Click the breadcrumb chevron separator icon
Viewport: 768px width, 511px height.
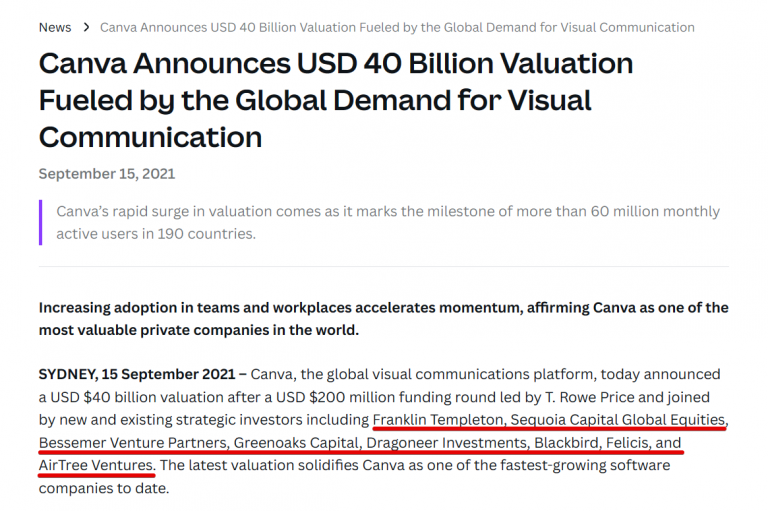[x=87, y=27]
